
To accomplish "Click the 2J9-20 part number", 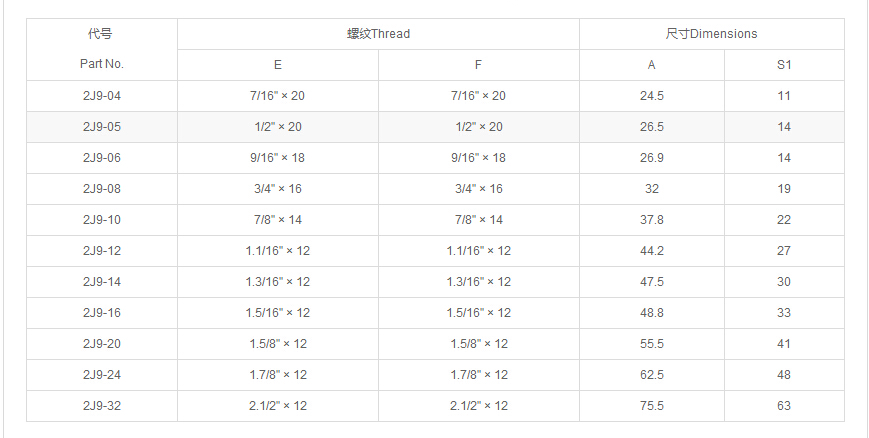I will [101, 344].
